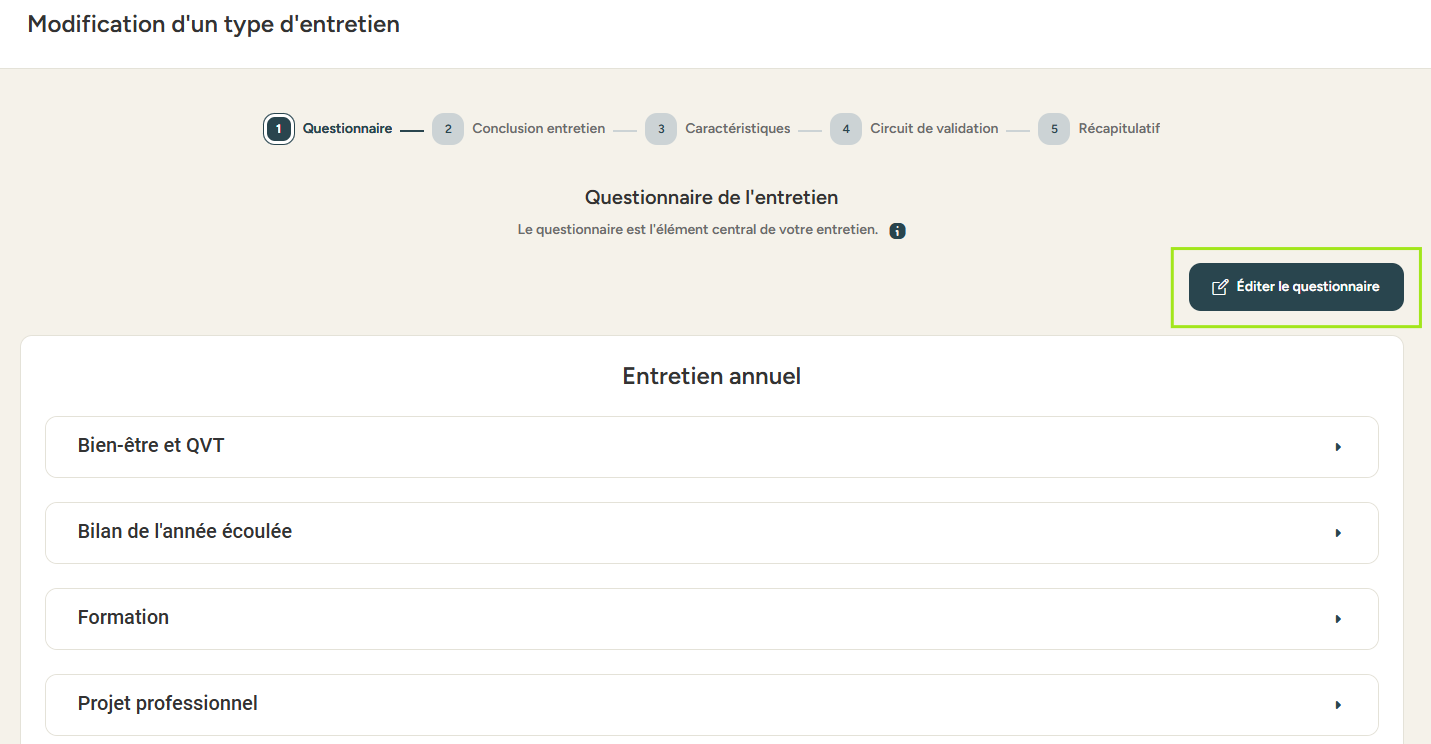The height and width of the screenshot is (744, 1431).
Task: Open the Bien-être et QVT section title
Action: 151,446
